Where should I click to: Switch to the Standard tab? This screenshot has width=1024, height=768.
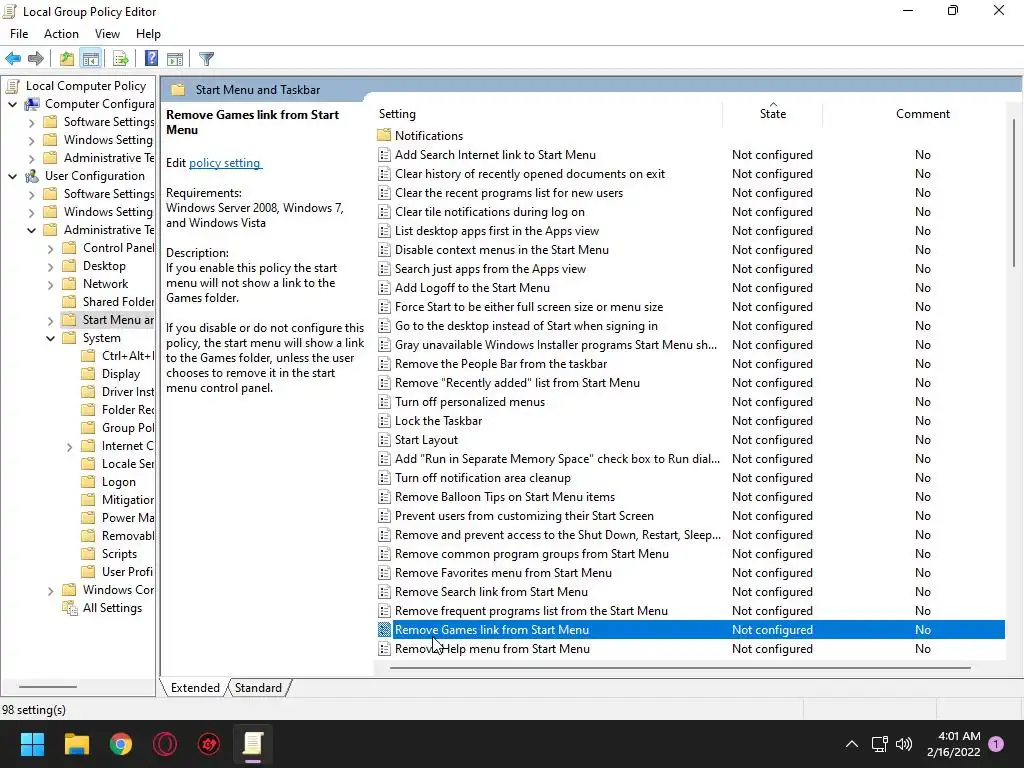pos(259,688)
